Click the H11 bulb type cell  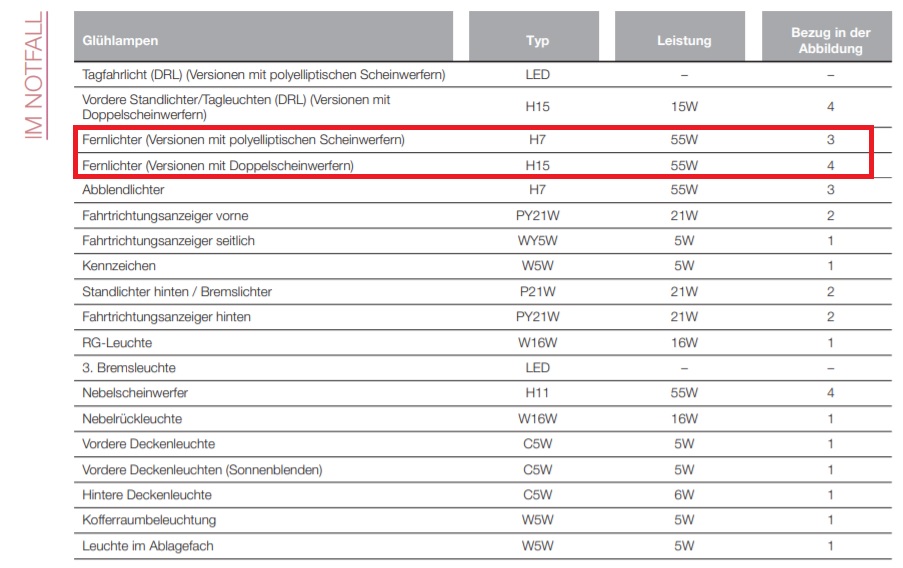tap(537, 393)
